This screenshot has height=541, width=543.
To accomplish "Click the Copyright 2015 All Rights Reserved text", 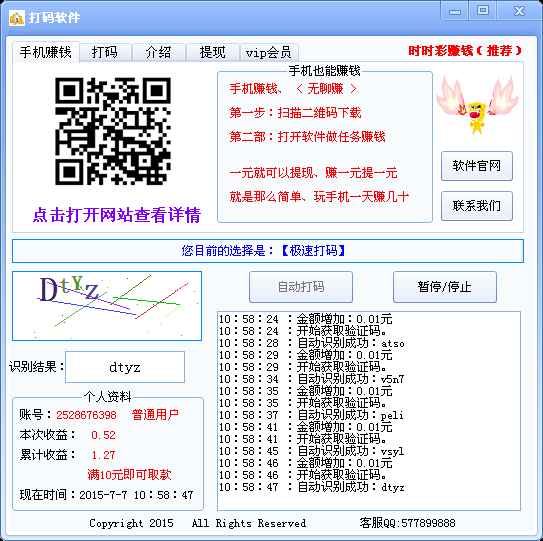I will click(x=197, y=523).
